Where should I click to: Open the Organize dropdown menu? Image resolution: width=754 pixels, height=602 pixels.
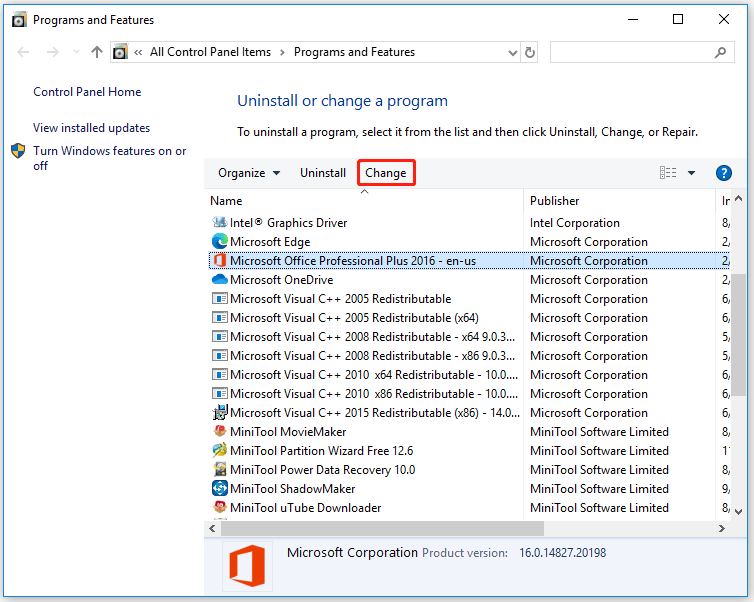click(x=249, y=173)
